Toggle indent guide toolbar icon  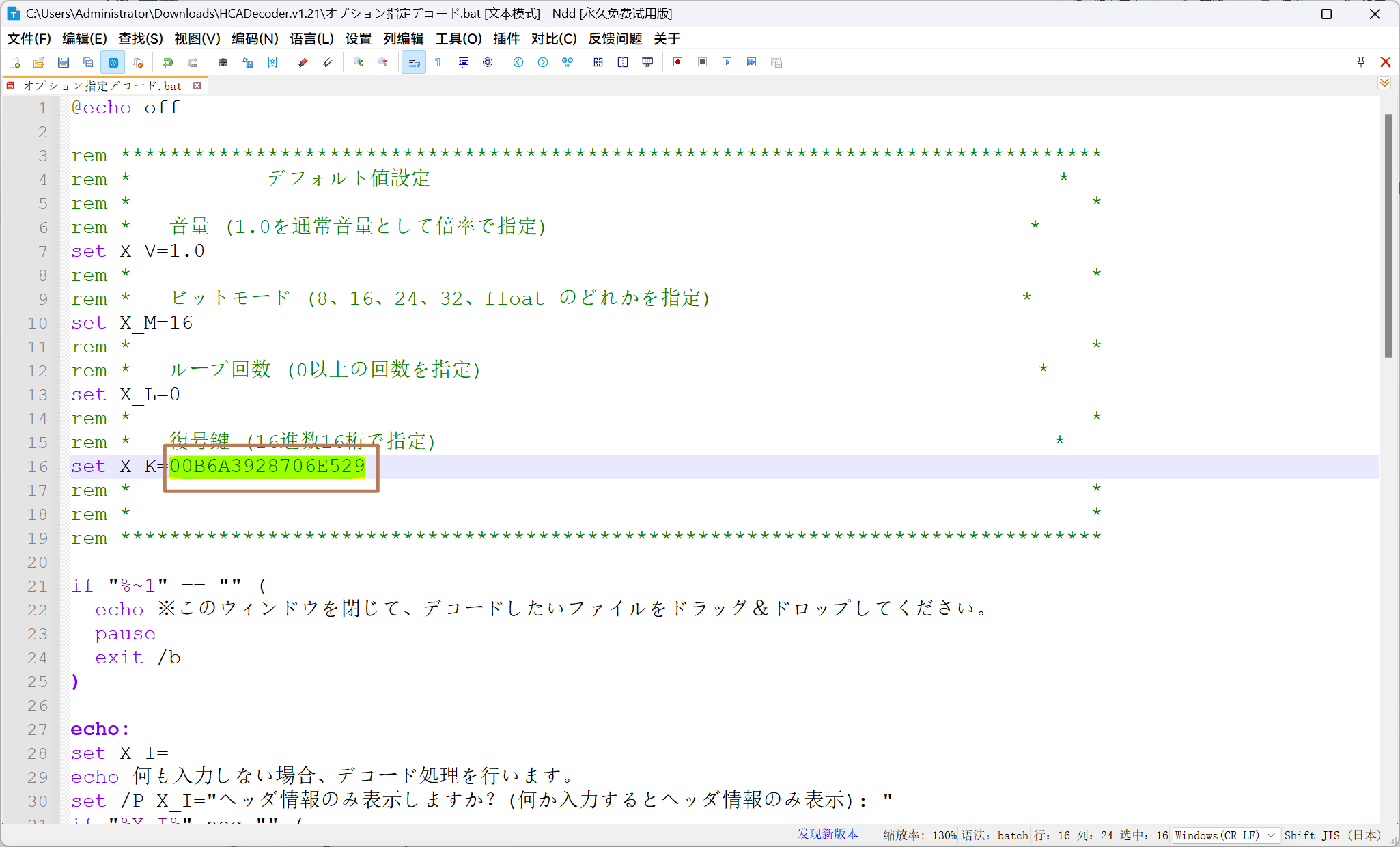[463, 62]
